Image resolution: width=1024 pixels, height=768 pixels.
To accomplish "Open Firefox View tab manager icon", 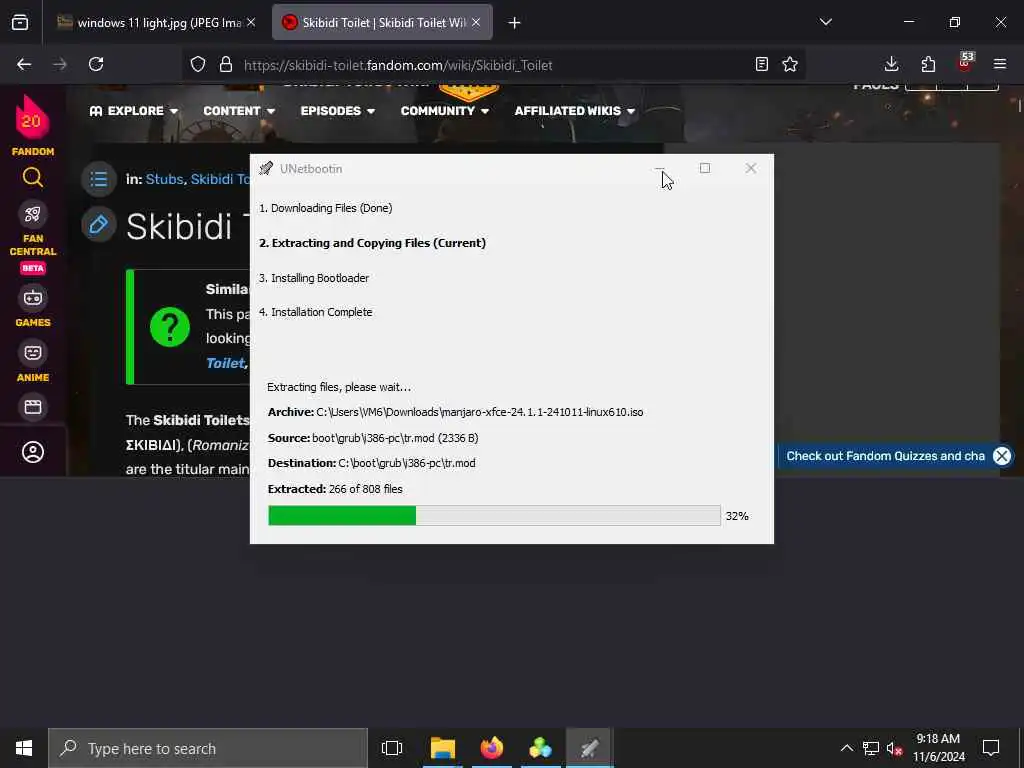I will (20, 22).
